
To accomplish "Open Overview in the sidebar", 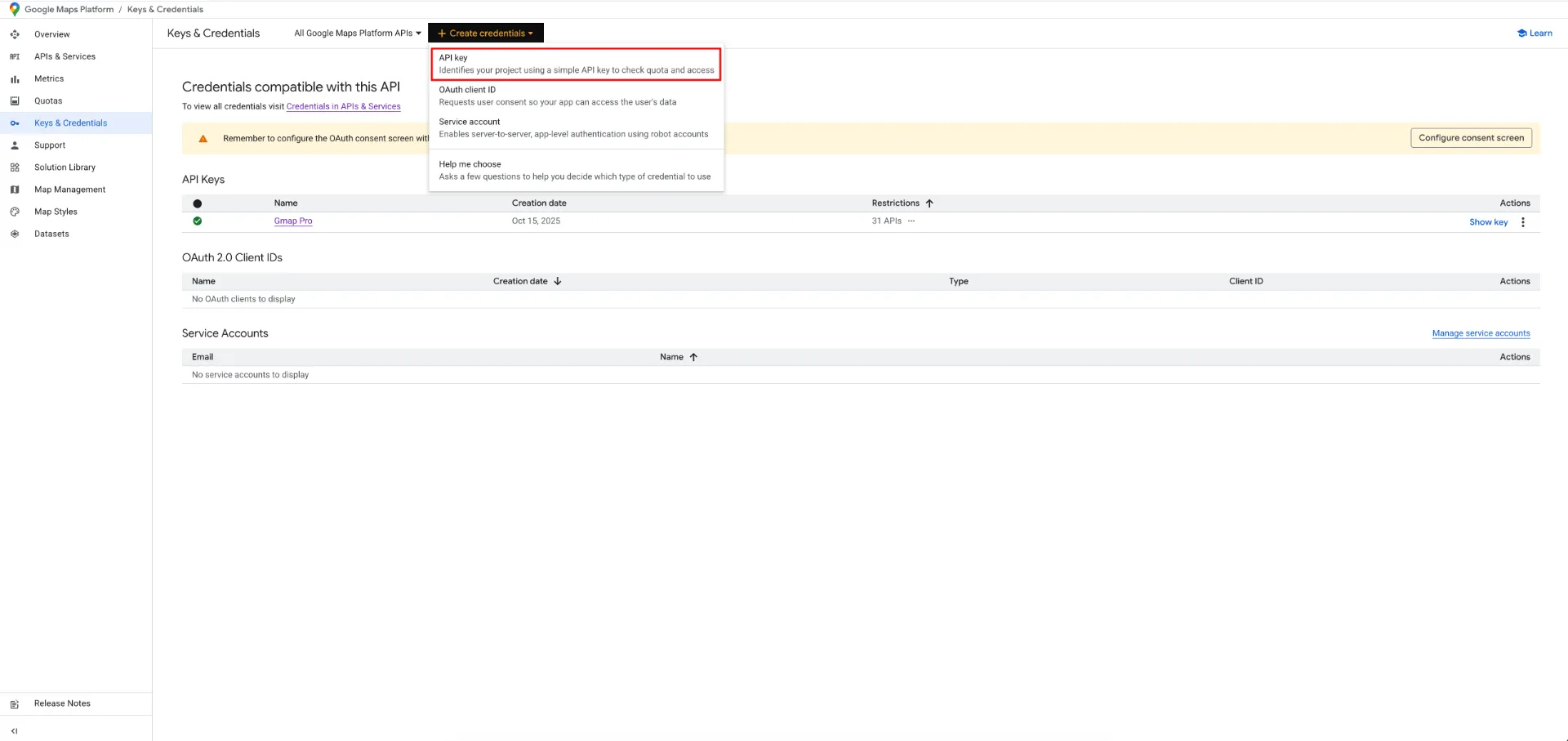I will coord(52,34).
